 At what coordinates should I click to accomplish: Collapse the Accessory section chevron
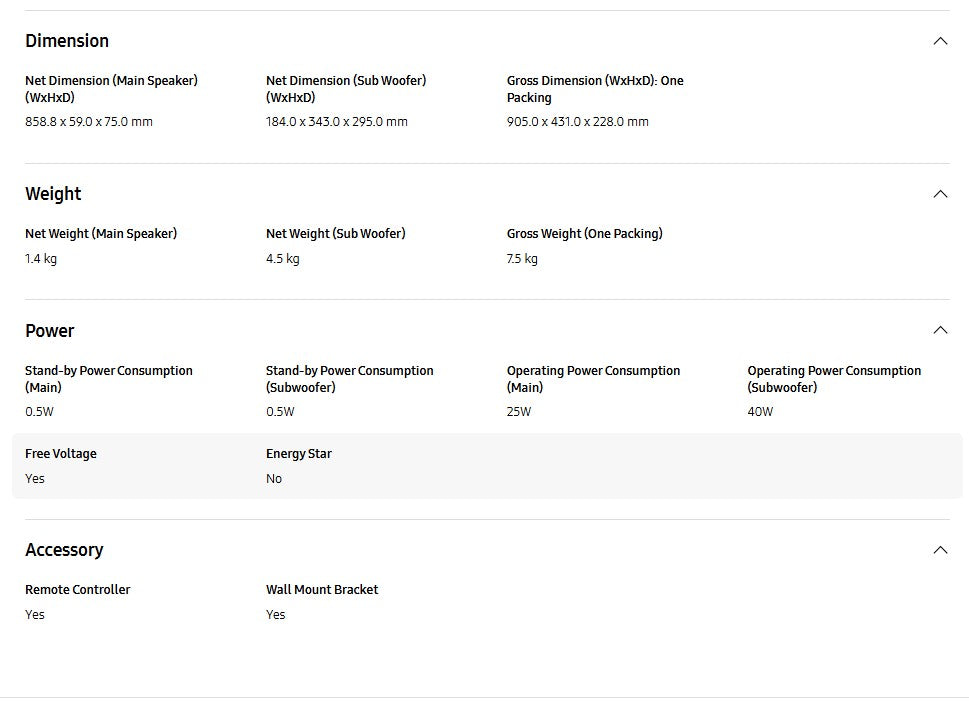point(940,550)
